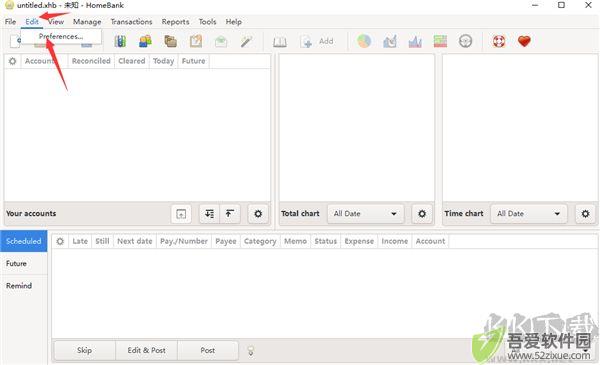Sort by the Future column header in accounts list
Image resolution: width=600 pixels, height=365 pixels.
click(x=193, y=61)
